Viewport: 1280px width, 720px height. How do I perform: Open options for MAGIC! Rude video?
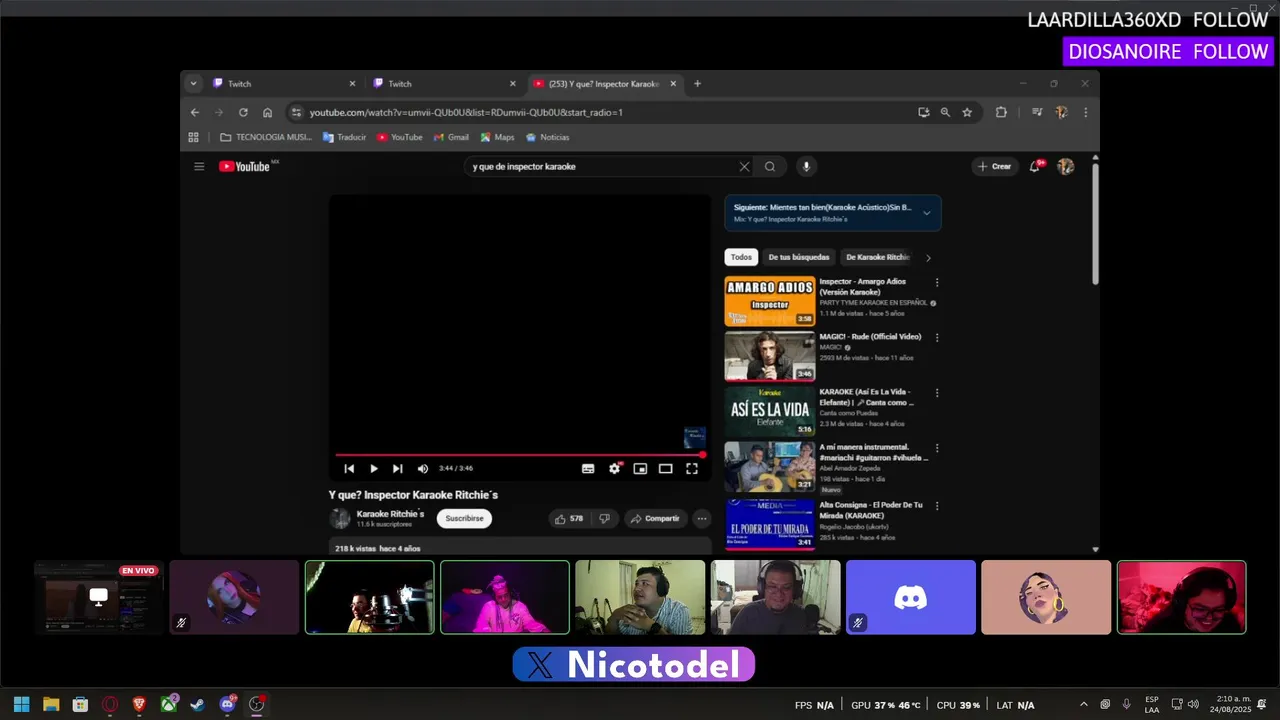point(937,338)
